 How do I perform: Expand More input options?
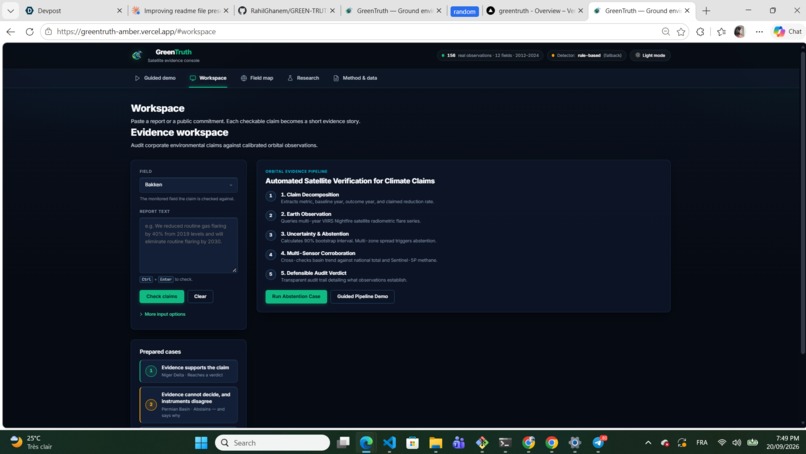point(162,314)
